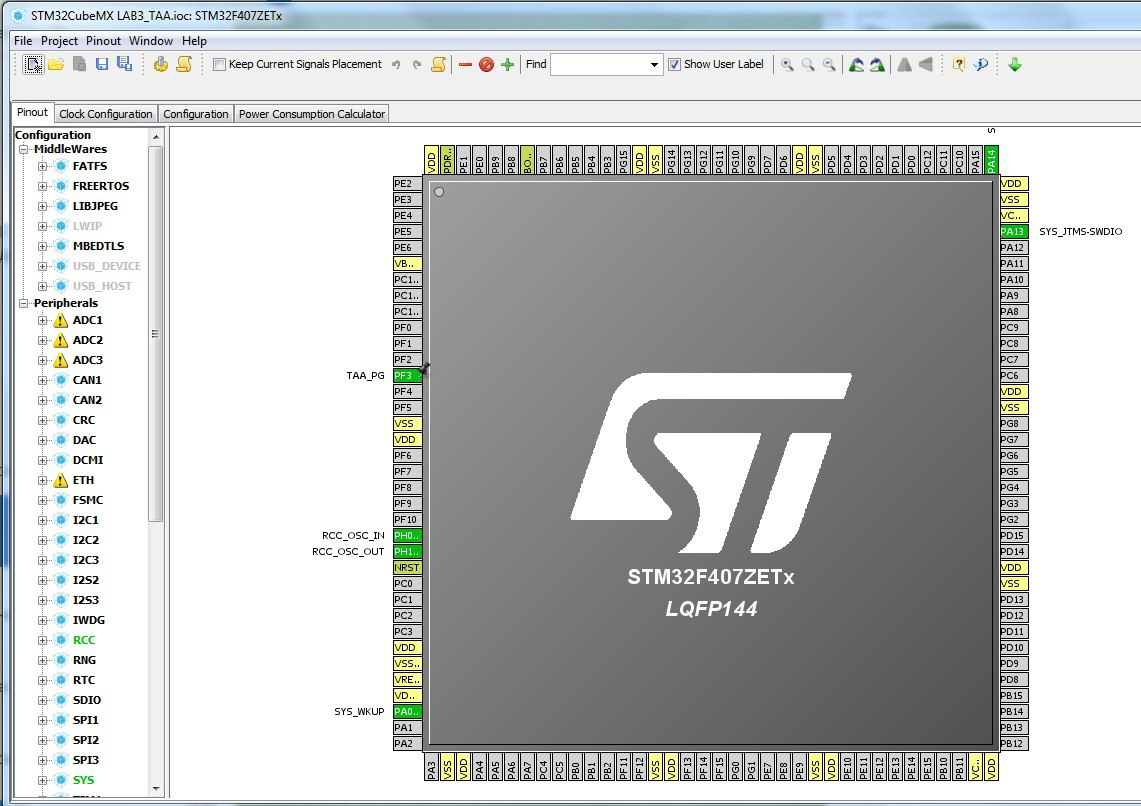The image size is (1141, 806).
Task: Select SDIO peripheral in the tree
Action: click(87, 701)
